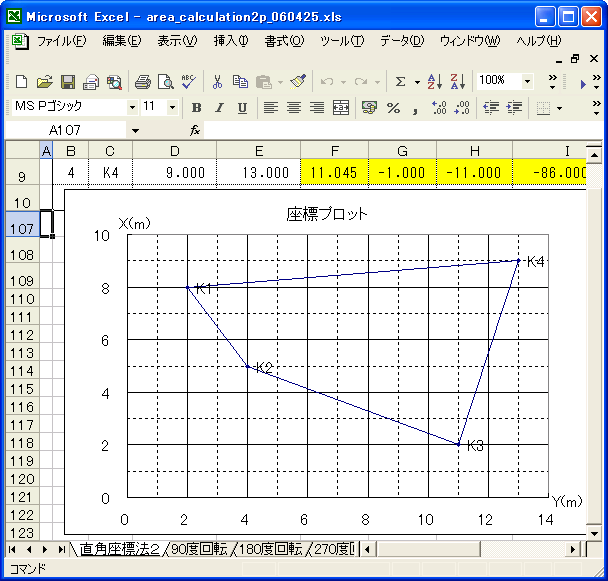Increase decimal places
The image size is (608, 581).
[439, 107]
